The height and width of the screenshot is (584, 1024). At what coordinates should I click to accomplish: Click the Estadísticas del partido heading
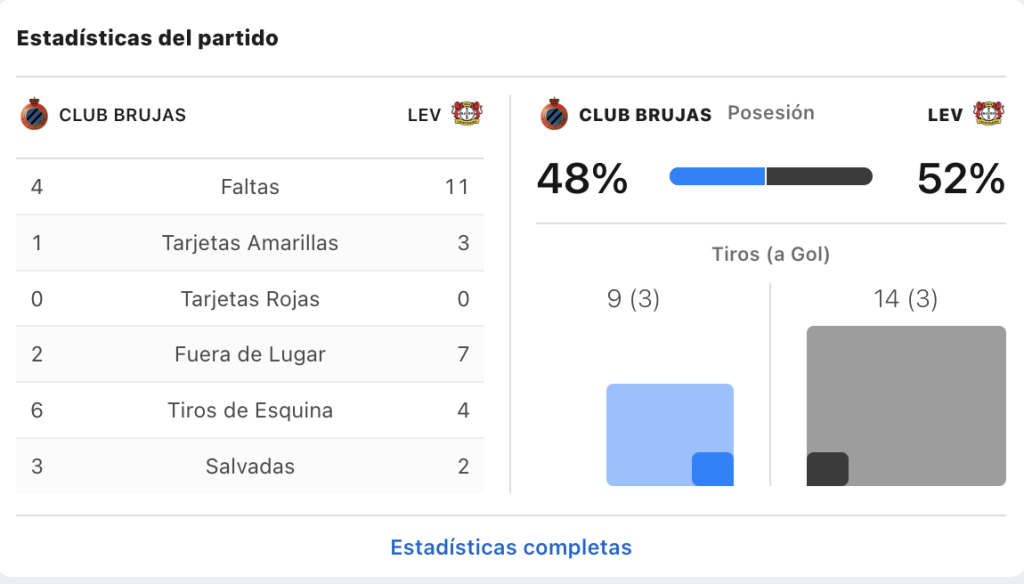coord(148,38)
